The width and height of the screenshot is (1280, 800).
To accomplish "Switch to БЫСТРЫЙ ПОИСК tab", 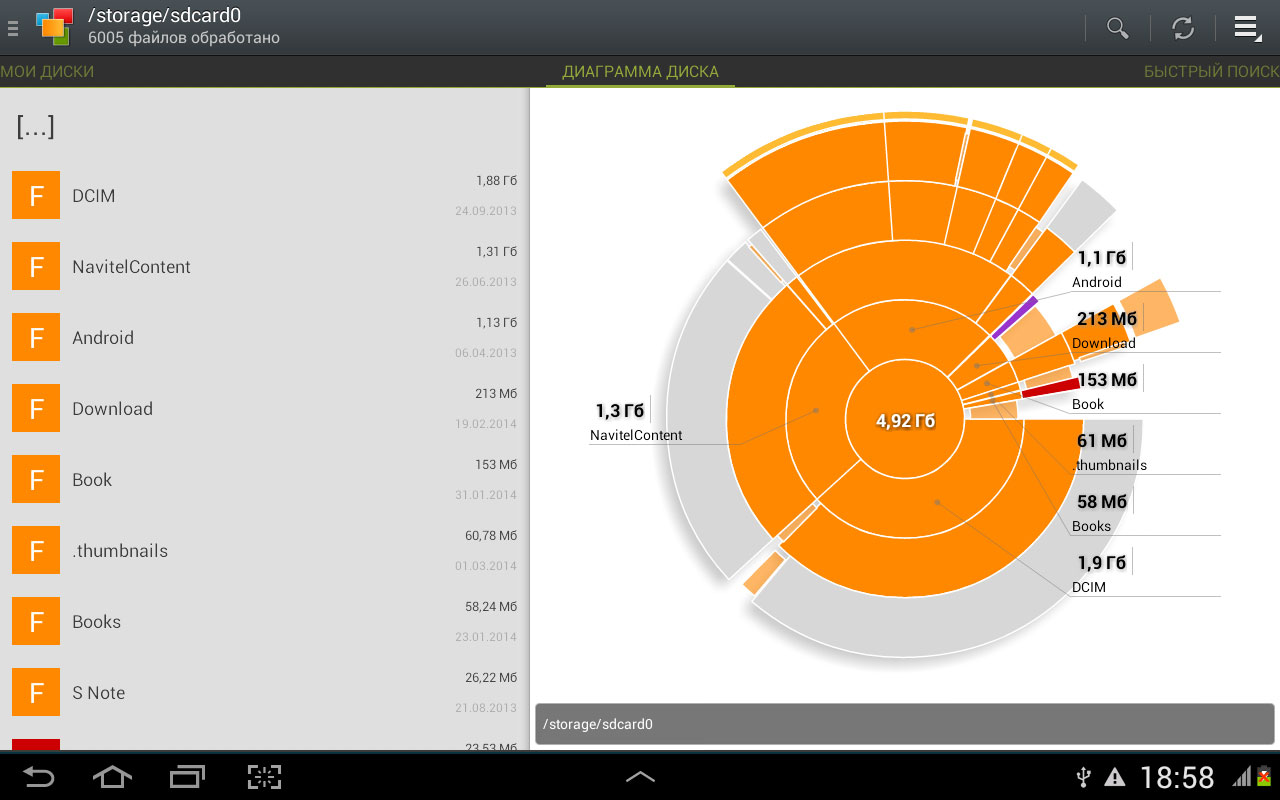I will [1211, 72].
